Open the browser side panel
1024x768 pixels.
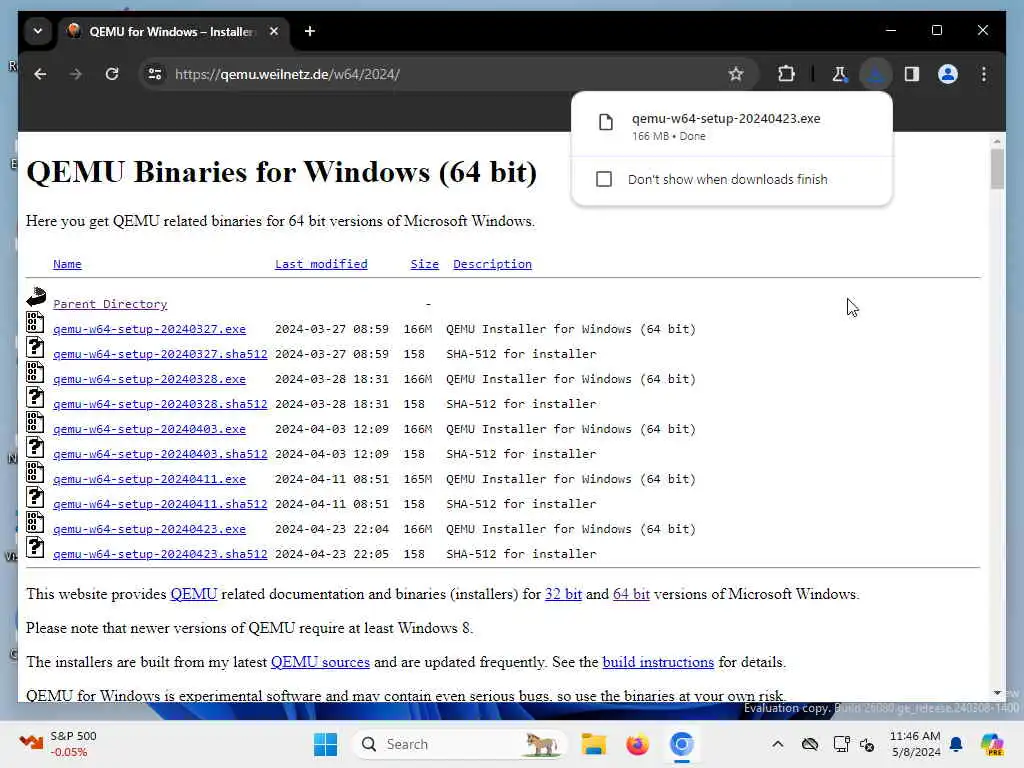pyautogui.click(x=912, y=74)
